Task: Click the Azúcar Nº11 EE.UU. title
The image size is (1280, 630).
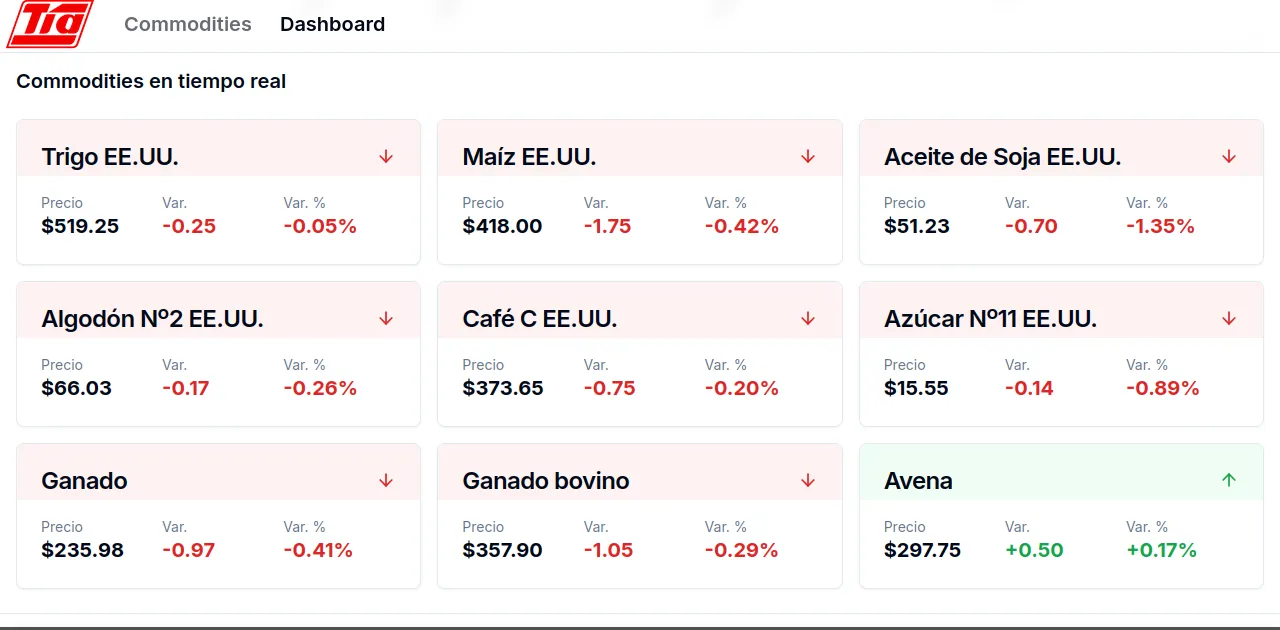Action: point(990,318)
